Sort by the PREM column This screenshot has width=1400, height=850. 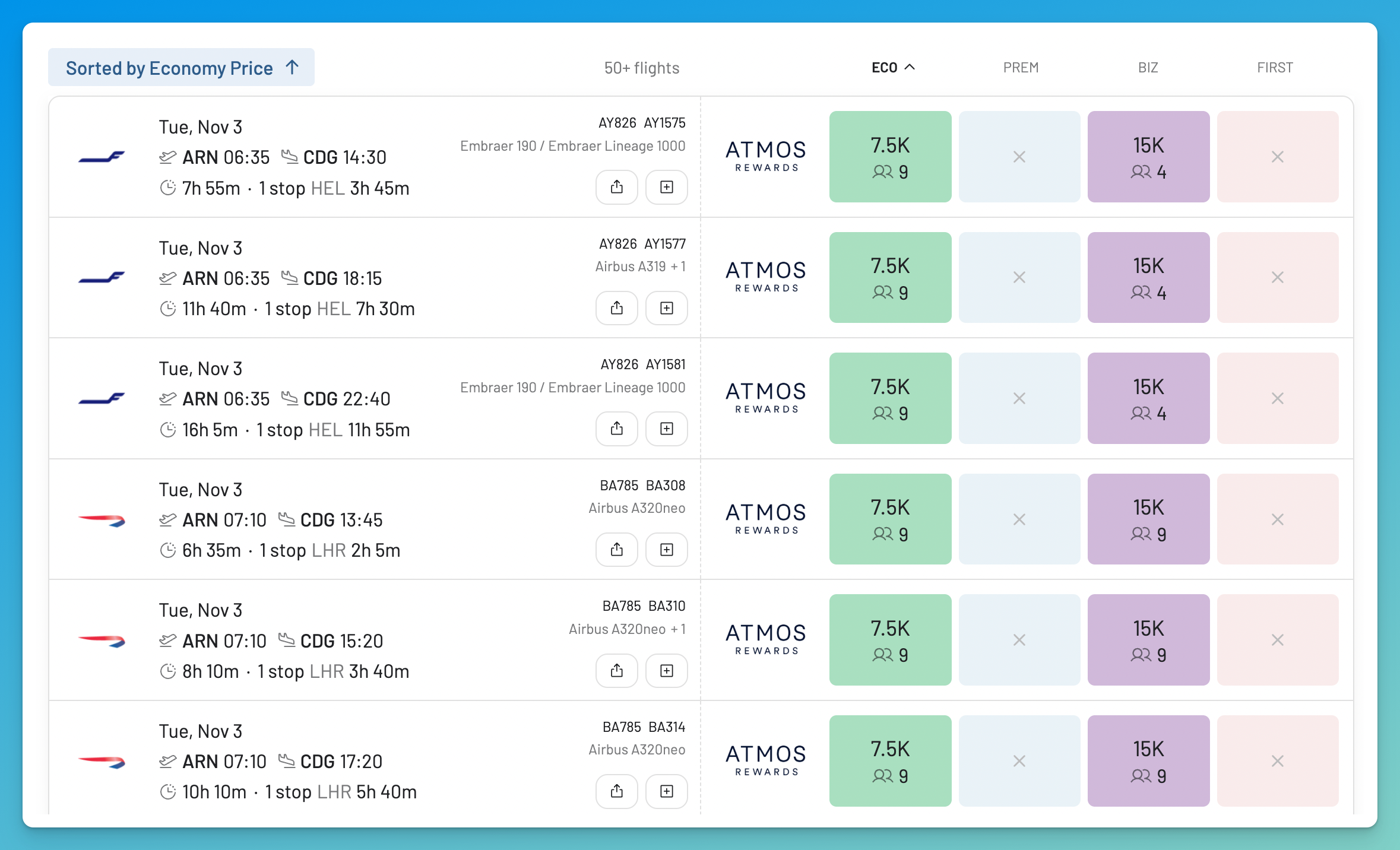[x=1021, y=68]
